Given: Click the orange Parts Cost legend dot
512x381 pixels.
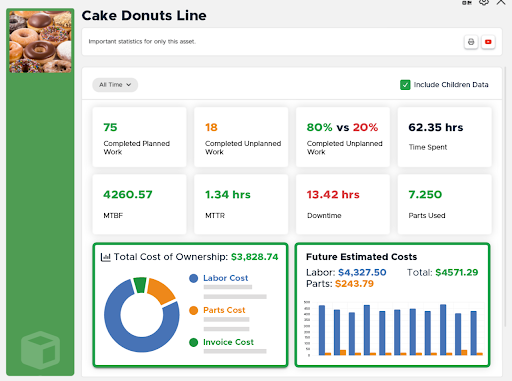Looking at the screenshot, I should 193,310.
